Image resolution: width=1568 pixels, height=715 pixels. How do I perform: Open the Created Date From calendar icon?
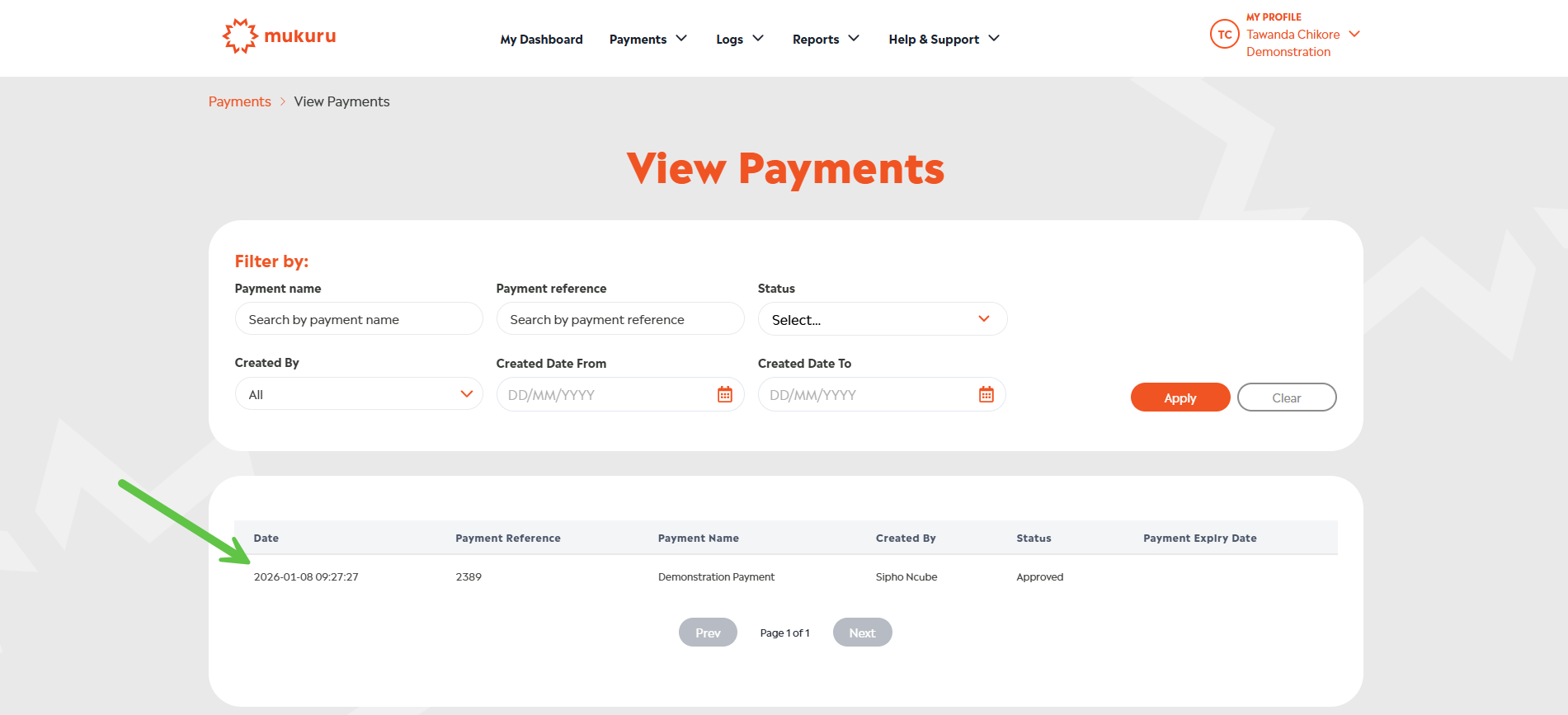coord(724,395)
